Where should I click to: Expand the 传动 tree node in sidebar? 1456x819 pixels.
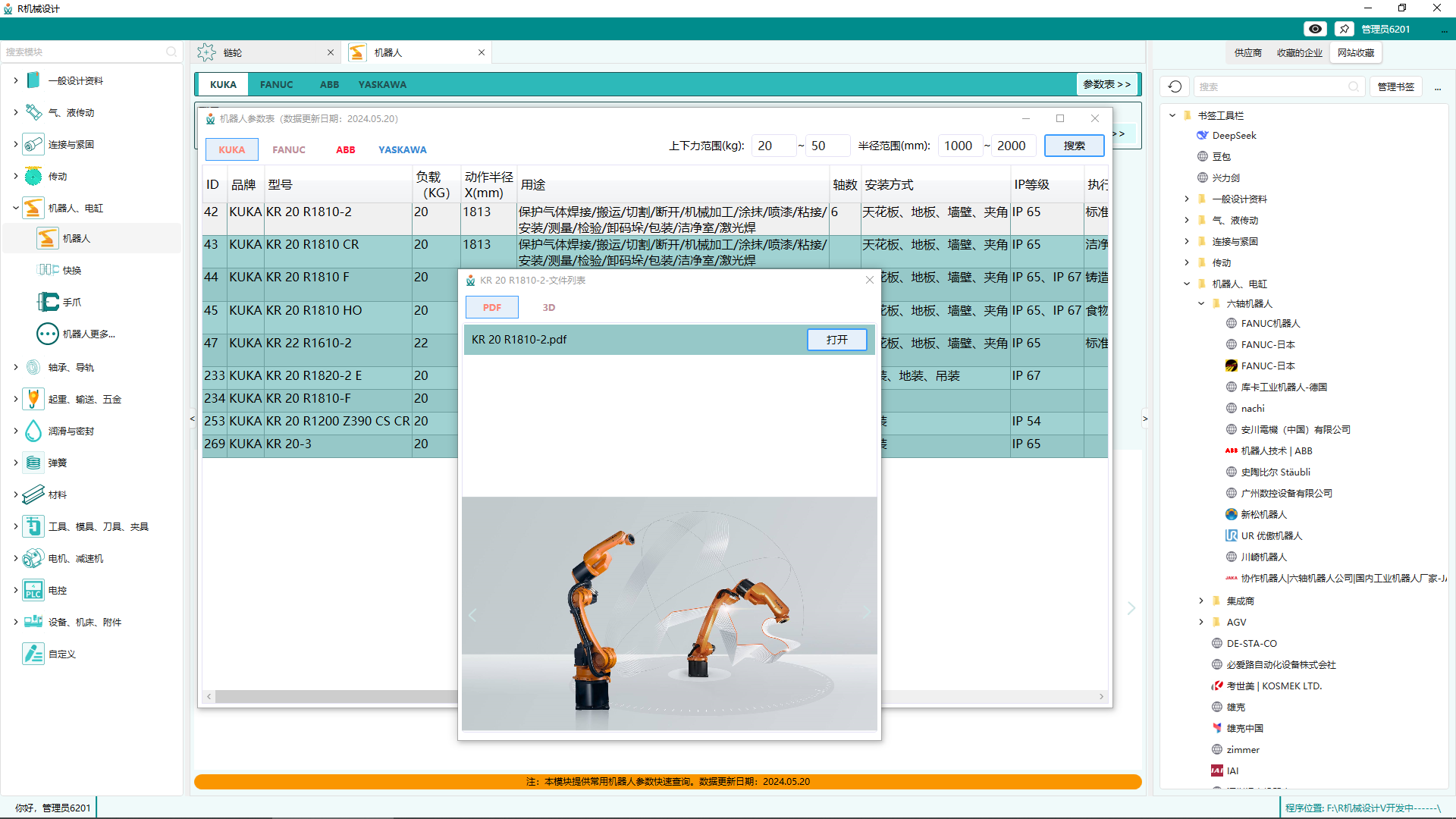[16, 176]
